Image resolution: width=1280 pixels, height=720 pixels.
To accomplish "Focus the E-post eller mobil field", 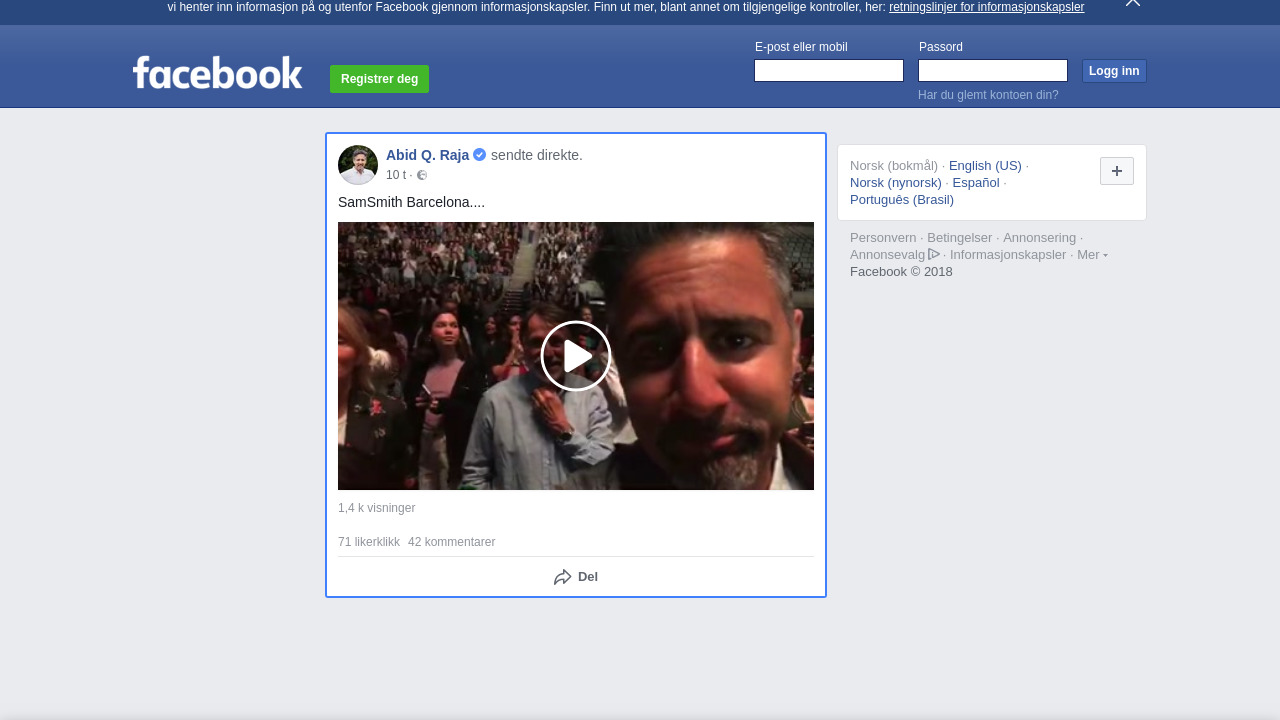I will pos(829,71).
